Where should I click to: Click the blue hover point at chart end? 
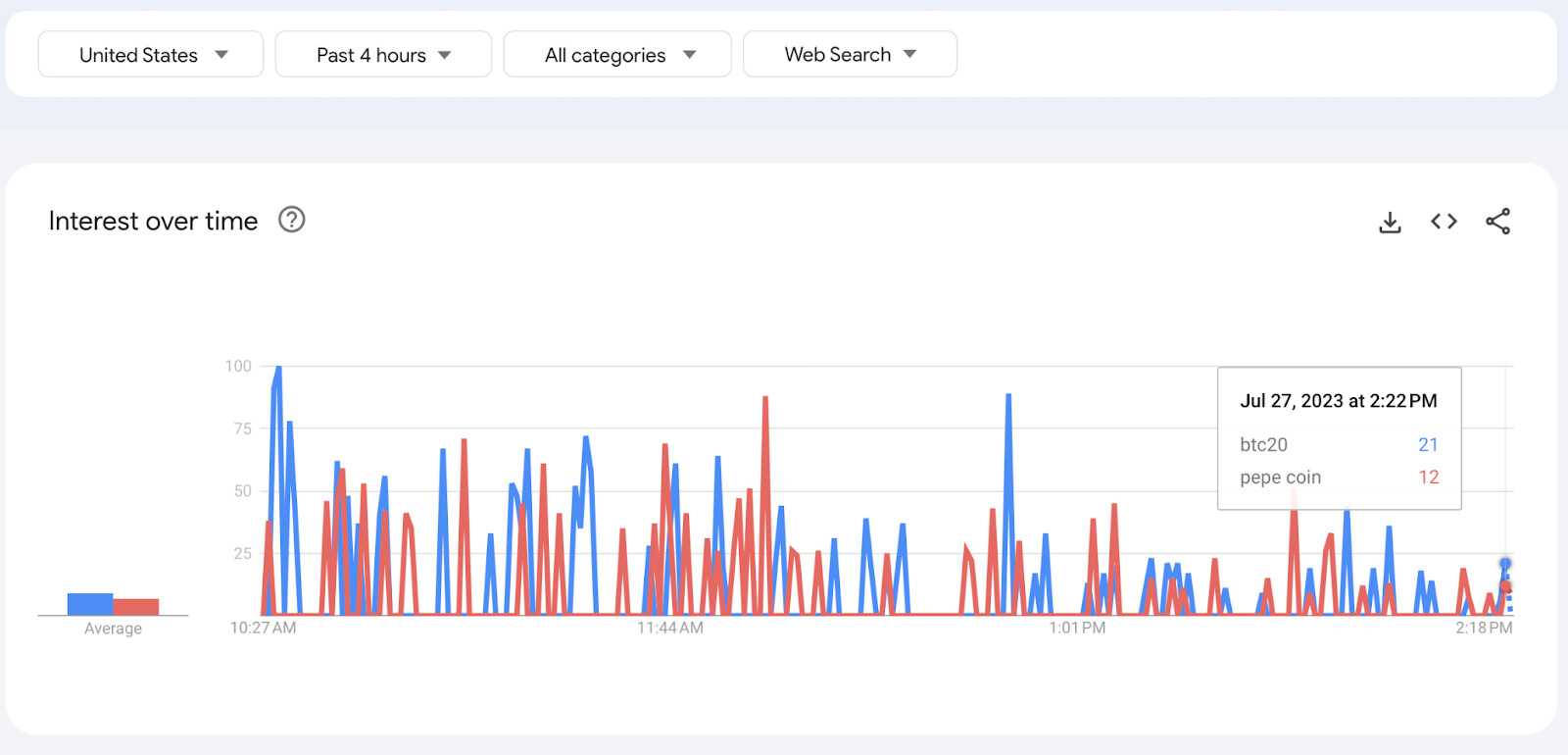pos(1505,564)
